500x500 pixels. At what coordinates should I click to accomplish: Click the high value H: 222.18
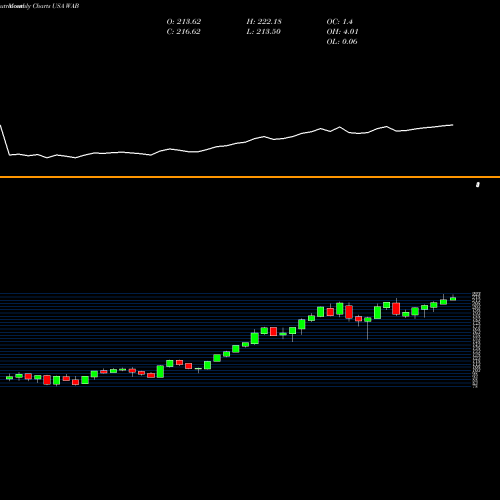[x=264, y=22]
